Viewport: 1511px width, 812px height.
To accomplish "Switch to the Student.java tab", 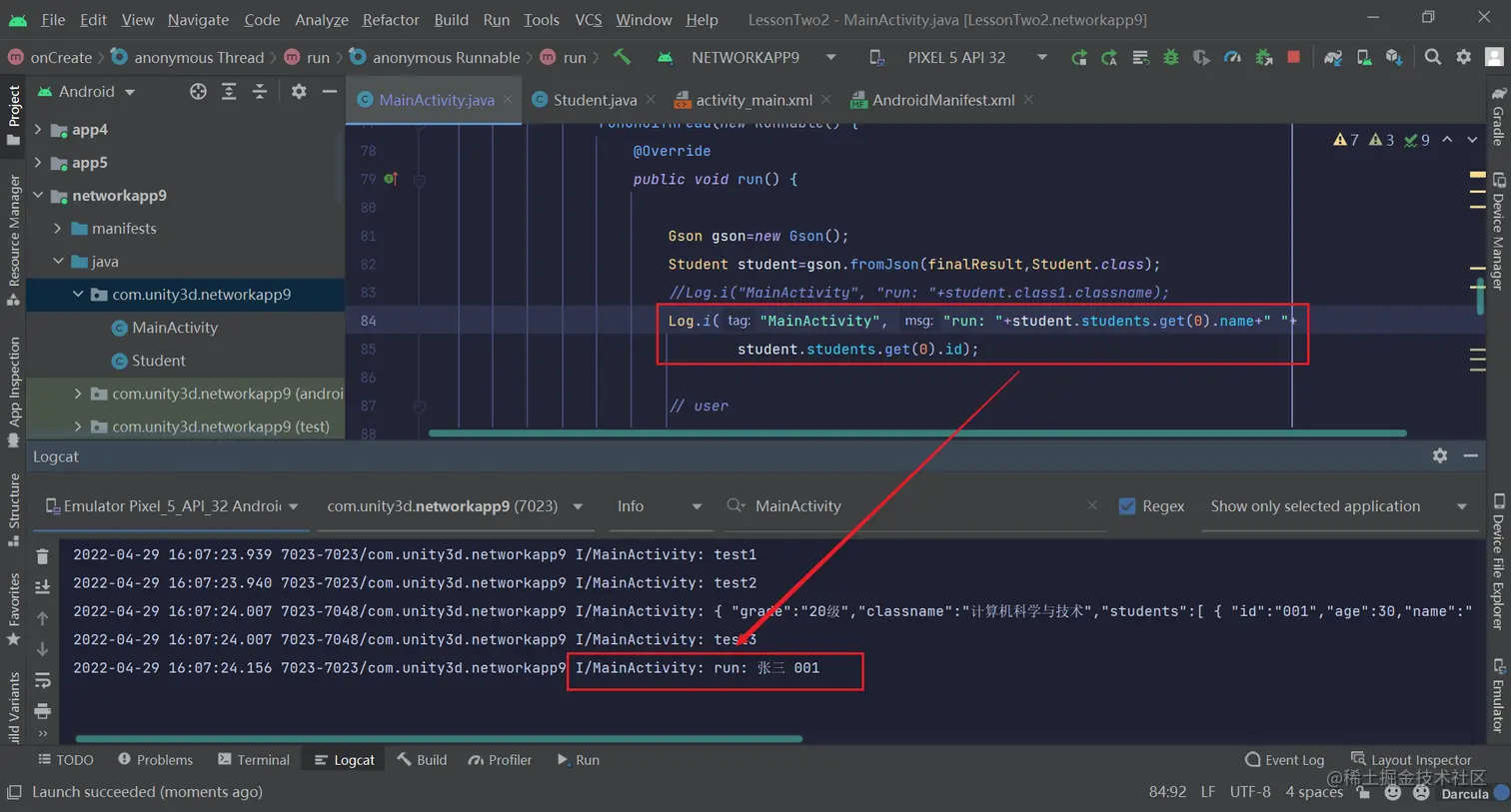I will click(x=594, y=100).
